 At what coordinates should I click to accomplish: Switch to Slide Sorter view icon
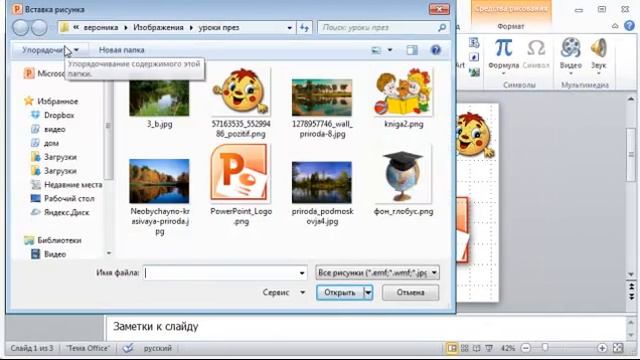pyautogui.click(x=464, y=348)
